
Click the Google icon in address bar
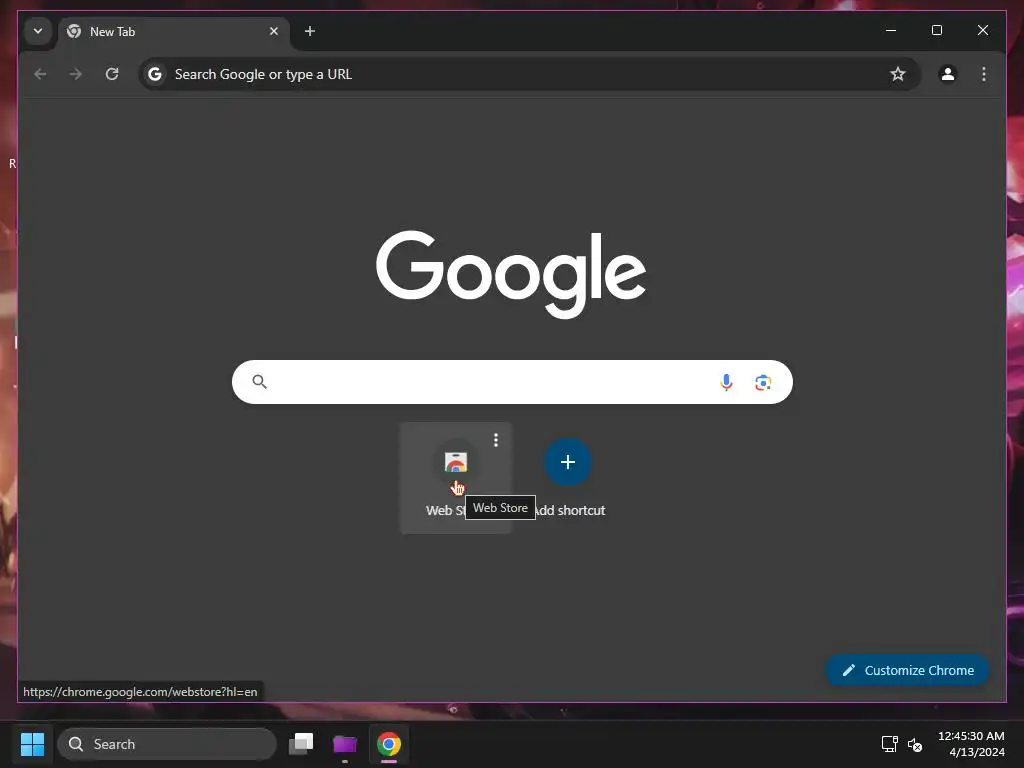(155, 74)
